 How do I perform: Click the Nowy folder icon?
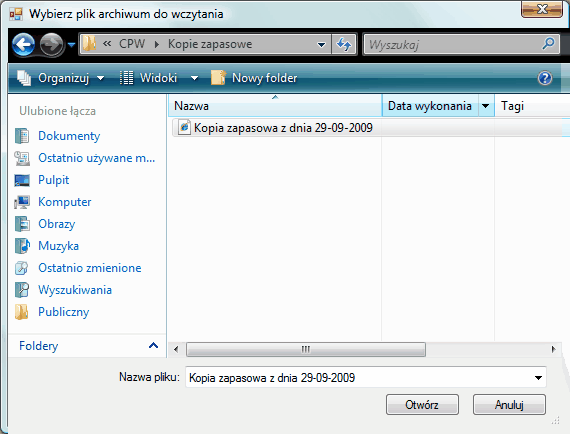click(x=218, y=78)
